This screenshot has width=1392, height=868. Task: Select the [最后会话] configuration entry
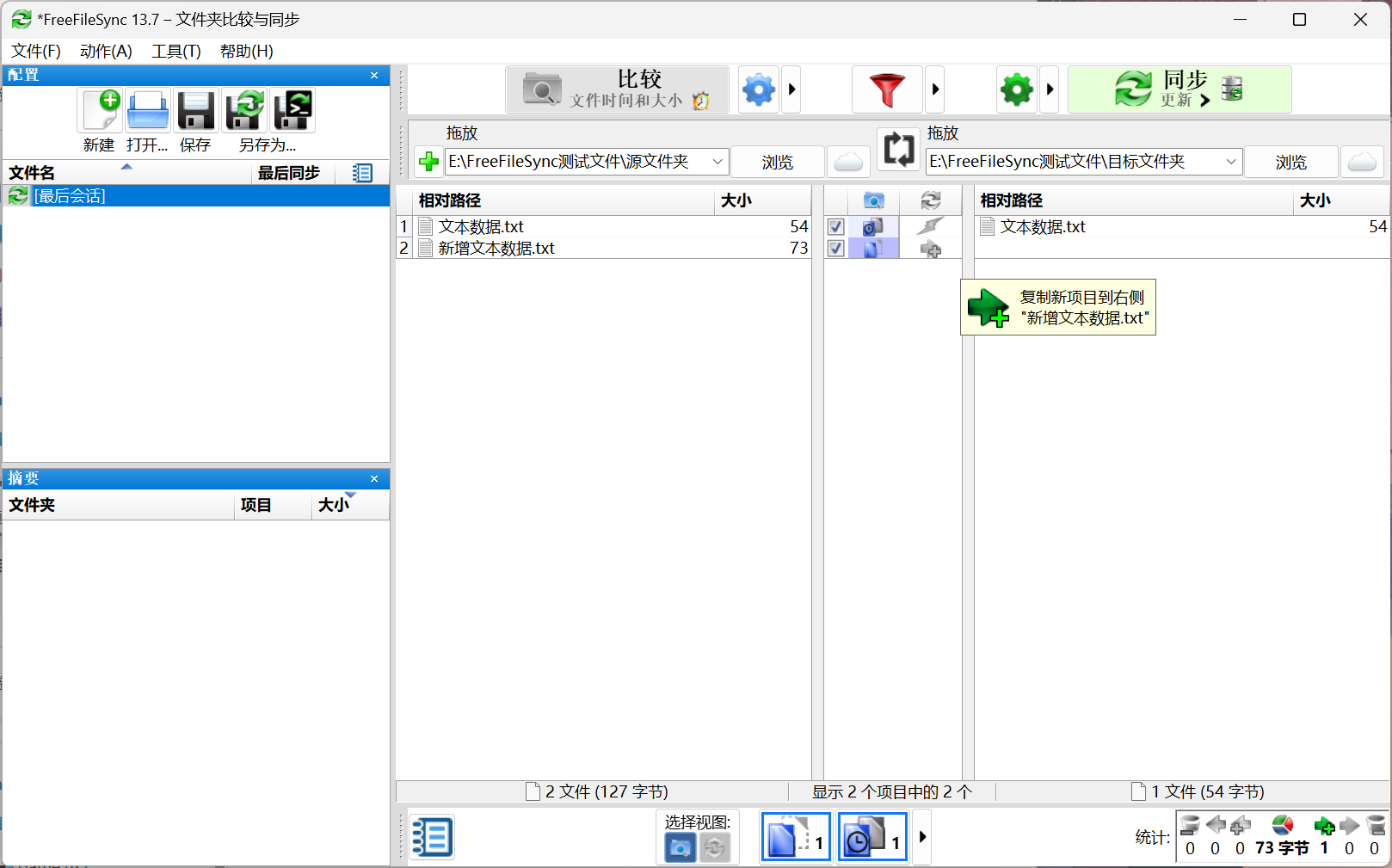pyautogui.click(x=196, y=196)
